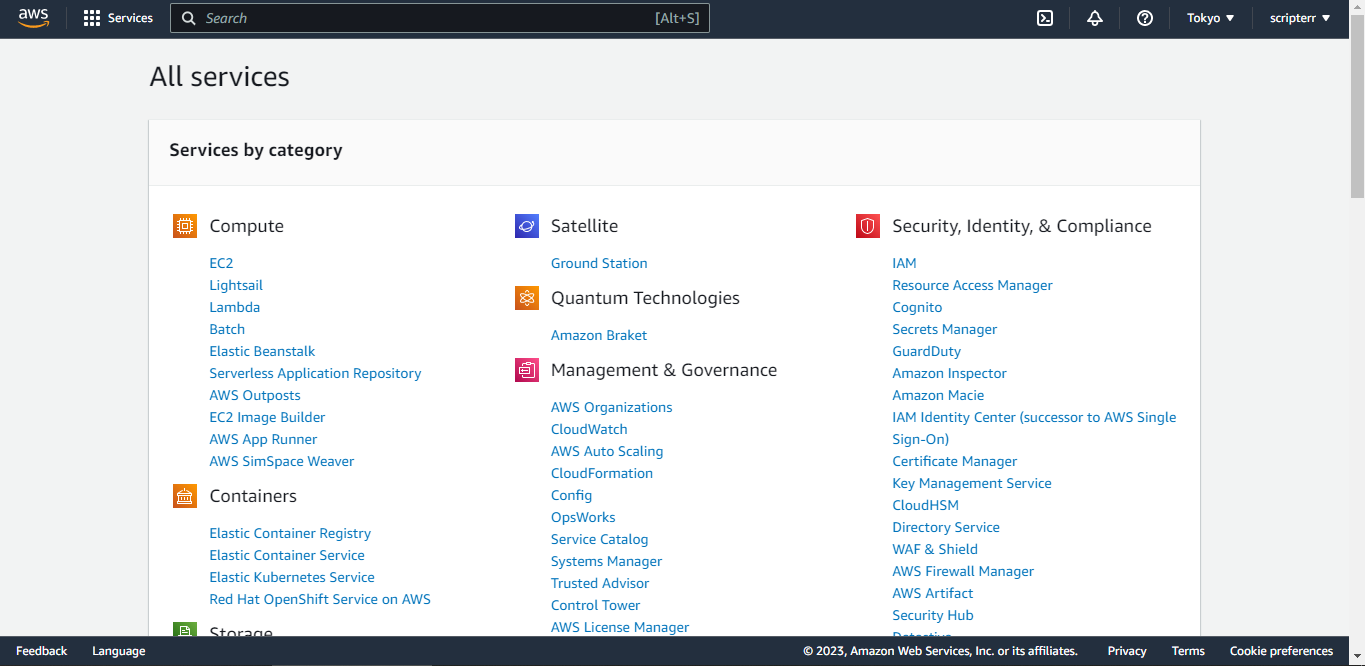Open Trusted Advisor link

pyautogui.click(x=600, y=583)
